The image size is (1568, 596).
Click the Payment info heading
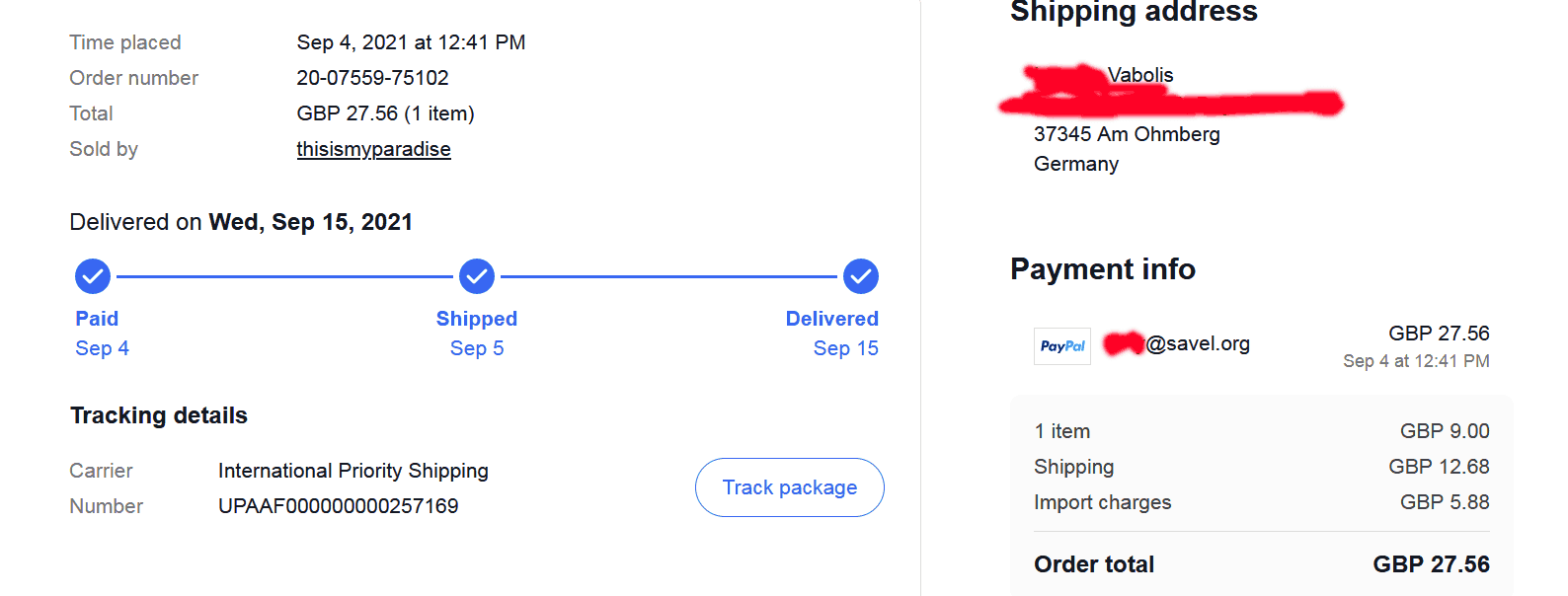click(1102, 269)
